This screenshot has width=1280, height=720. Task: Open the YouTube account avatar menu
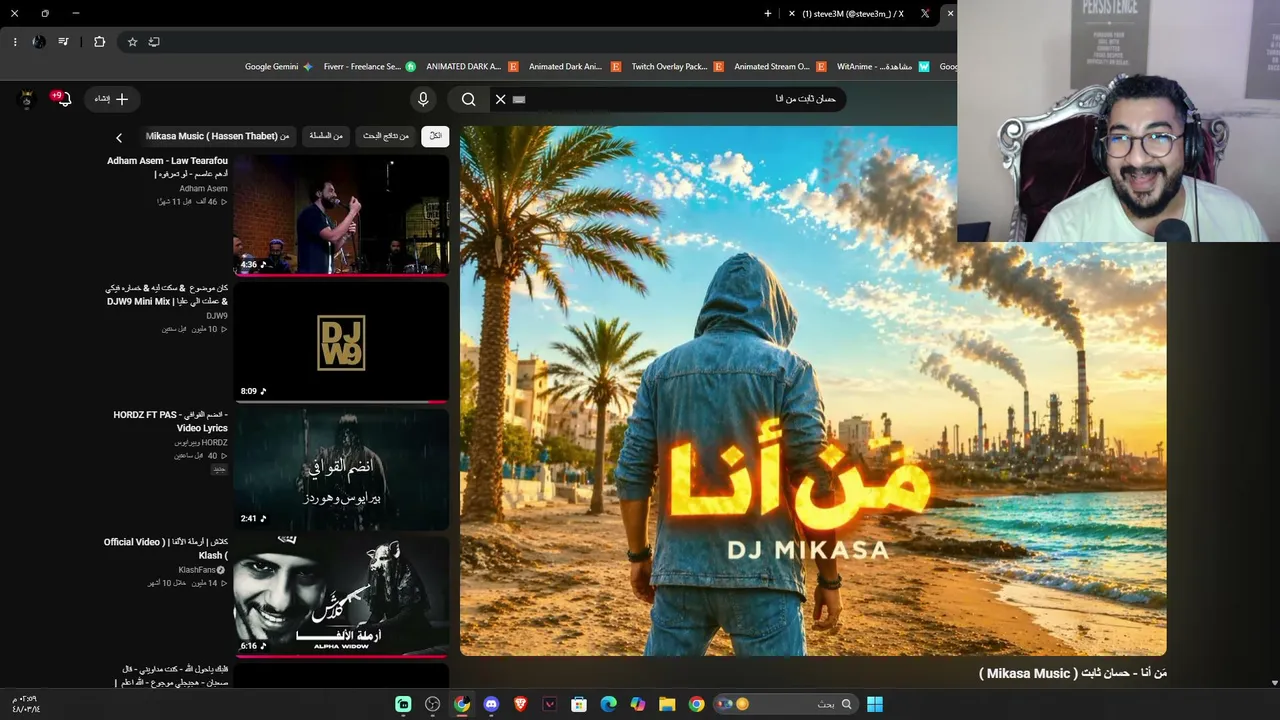pos(28,99)
